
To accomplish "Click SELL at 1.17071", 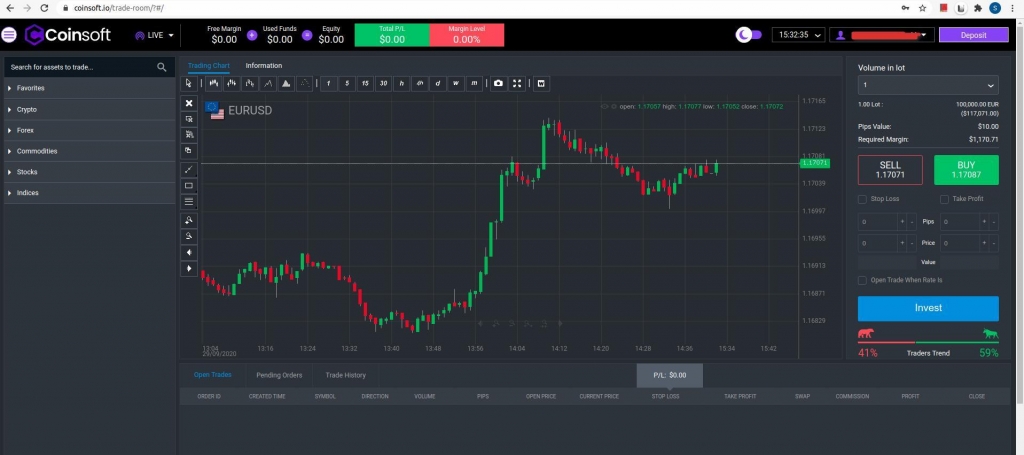I will [x=890, y=170].
